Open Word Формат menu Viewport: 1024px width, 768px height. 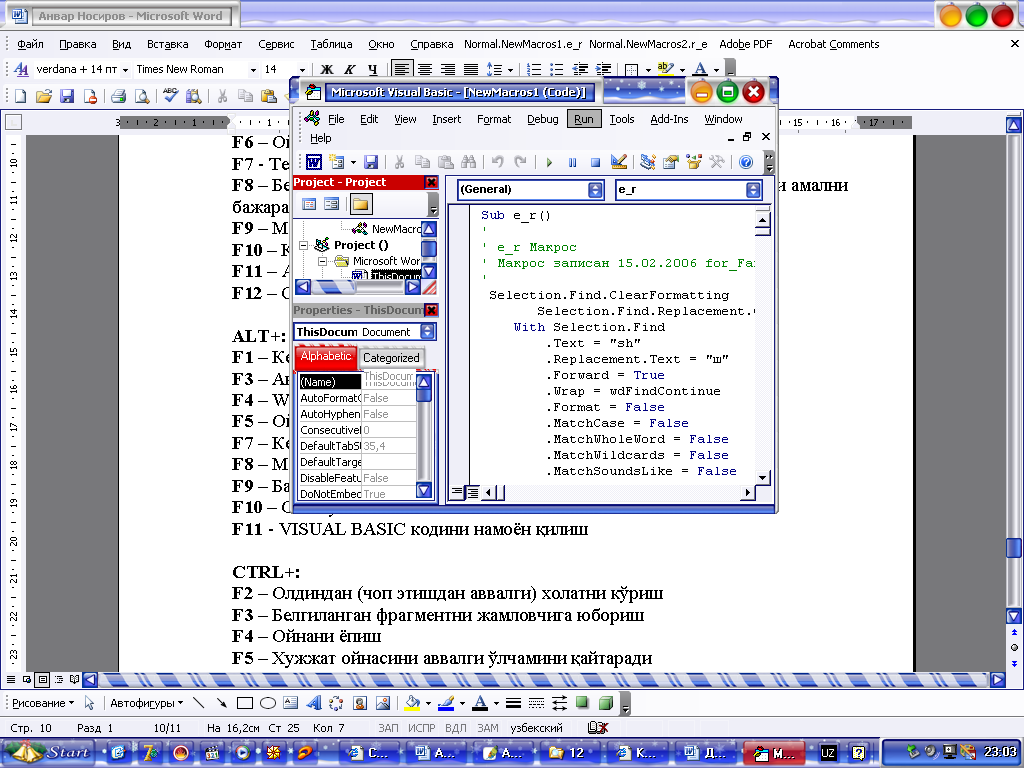click(223, 44)
